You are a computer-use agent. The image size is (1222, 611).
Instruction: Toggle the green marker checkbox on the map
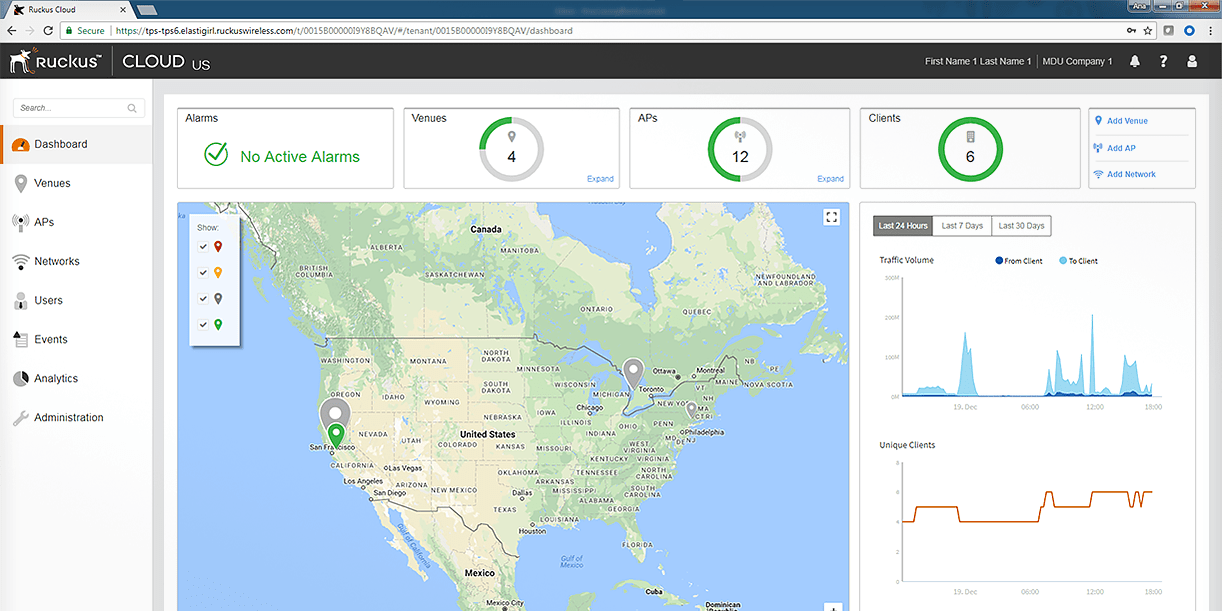204,324
